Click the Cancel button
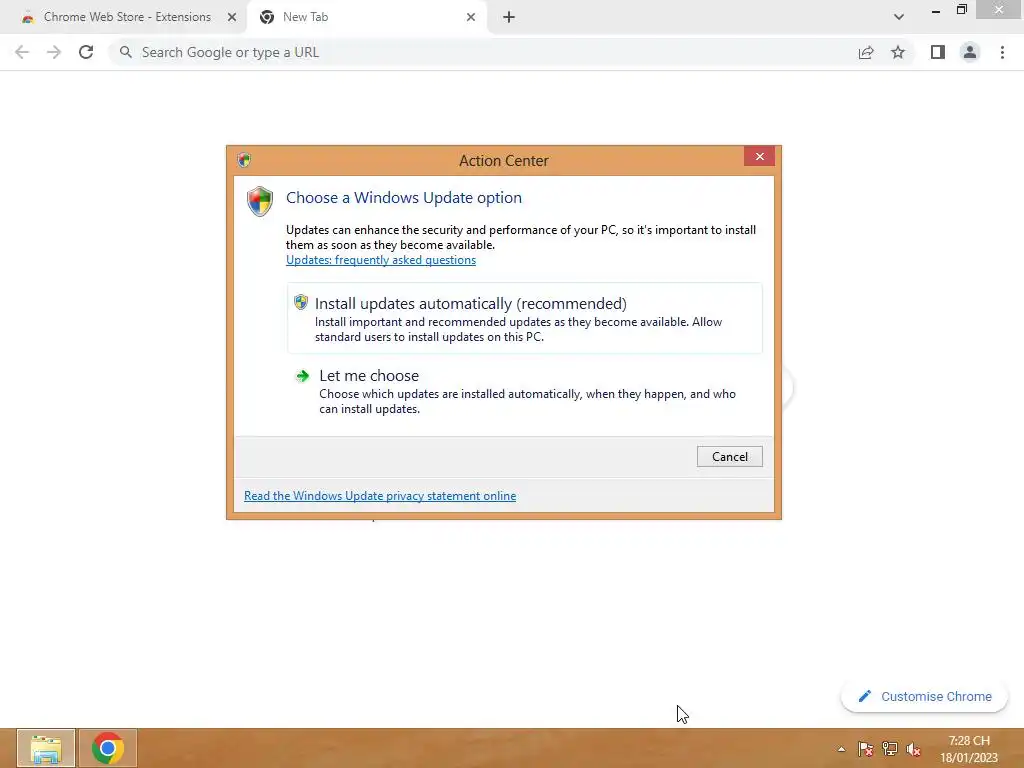Viewport: 1024px width, 768px height. click(729, 456)
